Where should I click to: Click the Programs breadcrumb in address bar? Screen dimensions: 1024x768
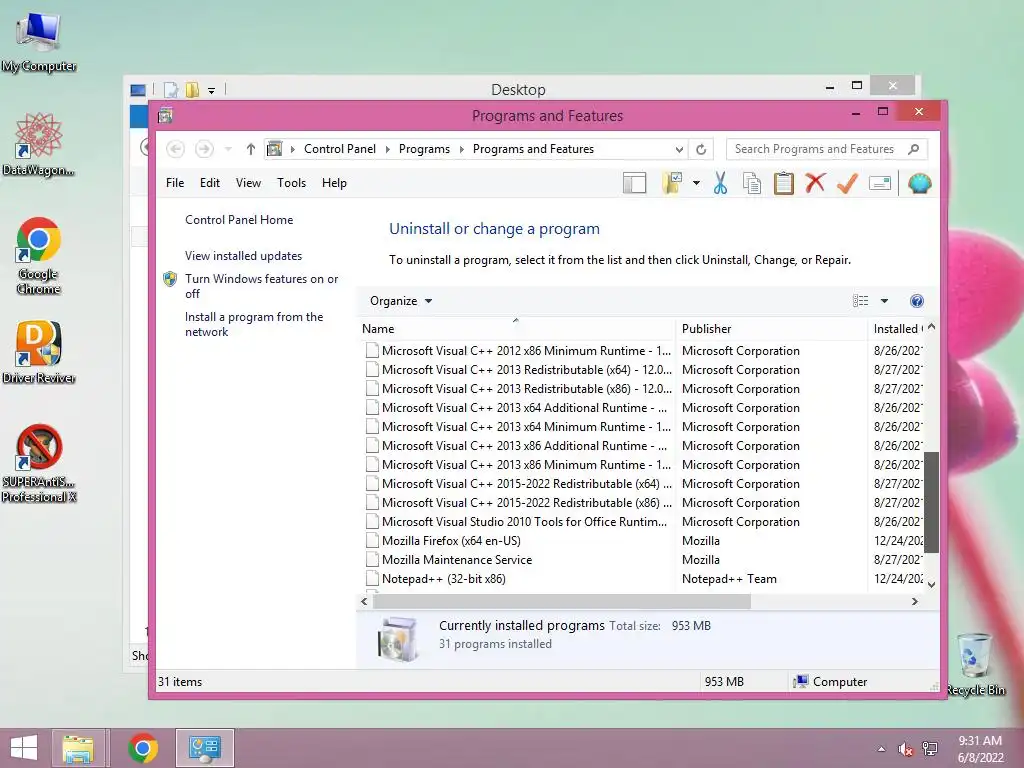point(424,150)
